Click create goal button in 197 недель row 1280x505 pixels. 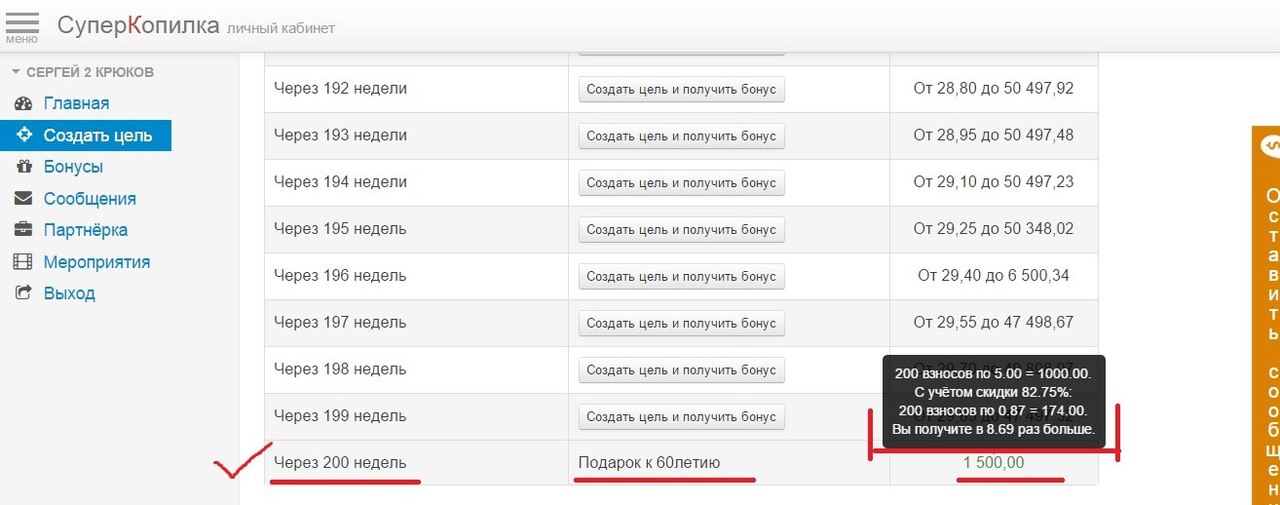pos(681,323)
